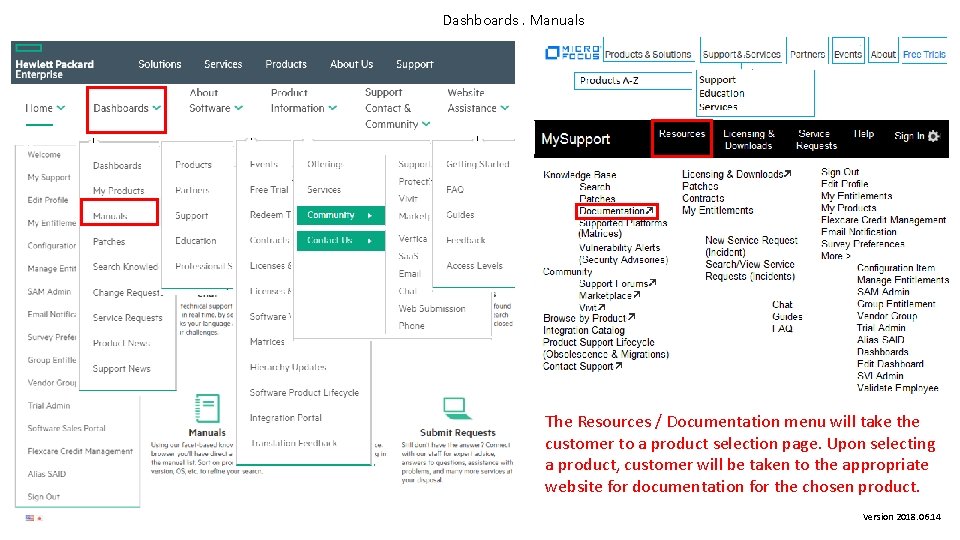Image resolution: width=960 pixels, height=540 pixels.
Task: Open Service Requests tab in MySupport
Action: pyautogui.click(x=816, y=140)
